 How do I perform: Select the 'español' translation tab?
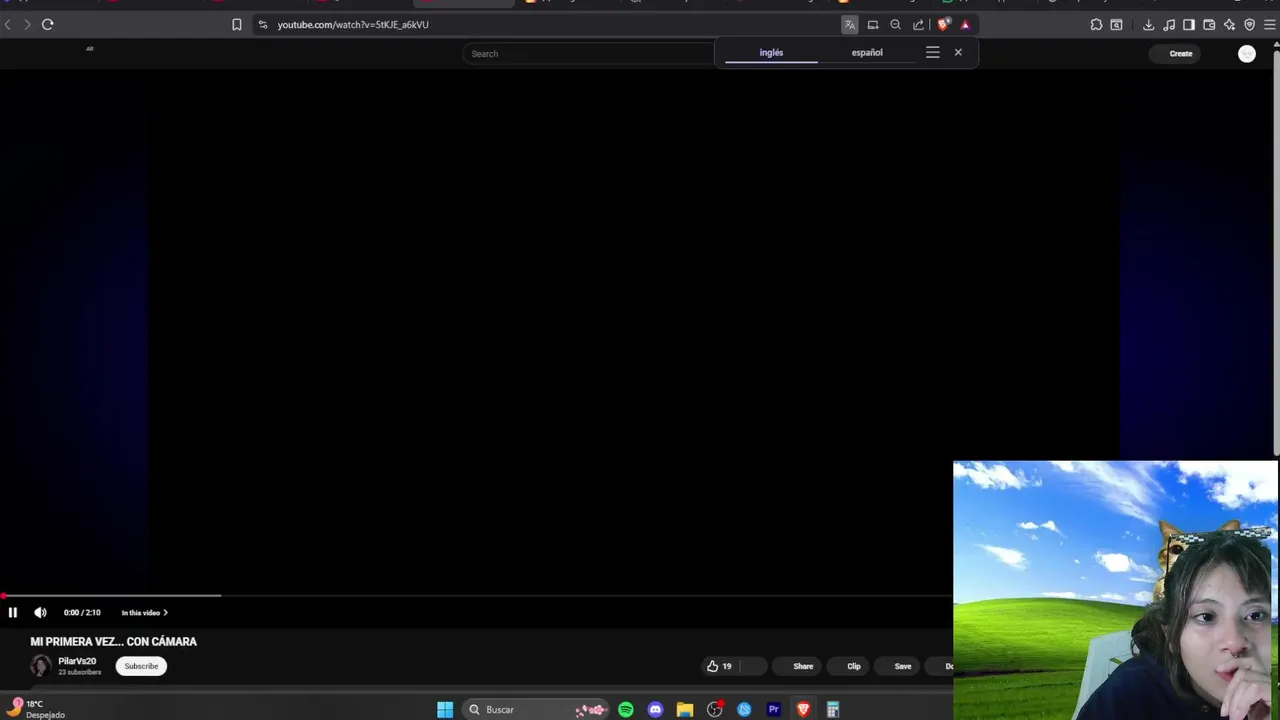tap(867, 52)
